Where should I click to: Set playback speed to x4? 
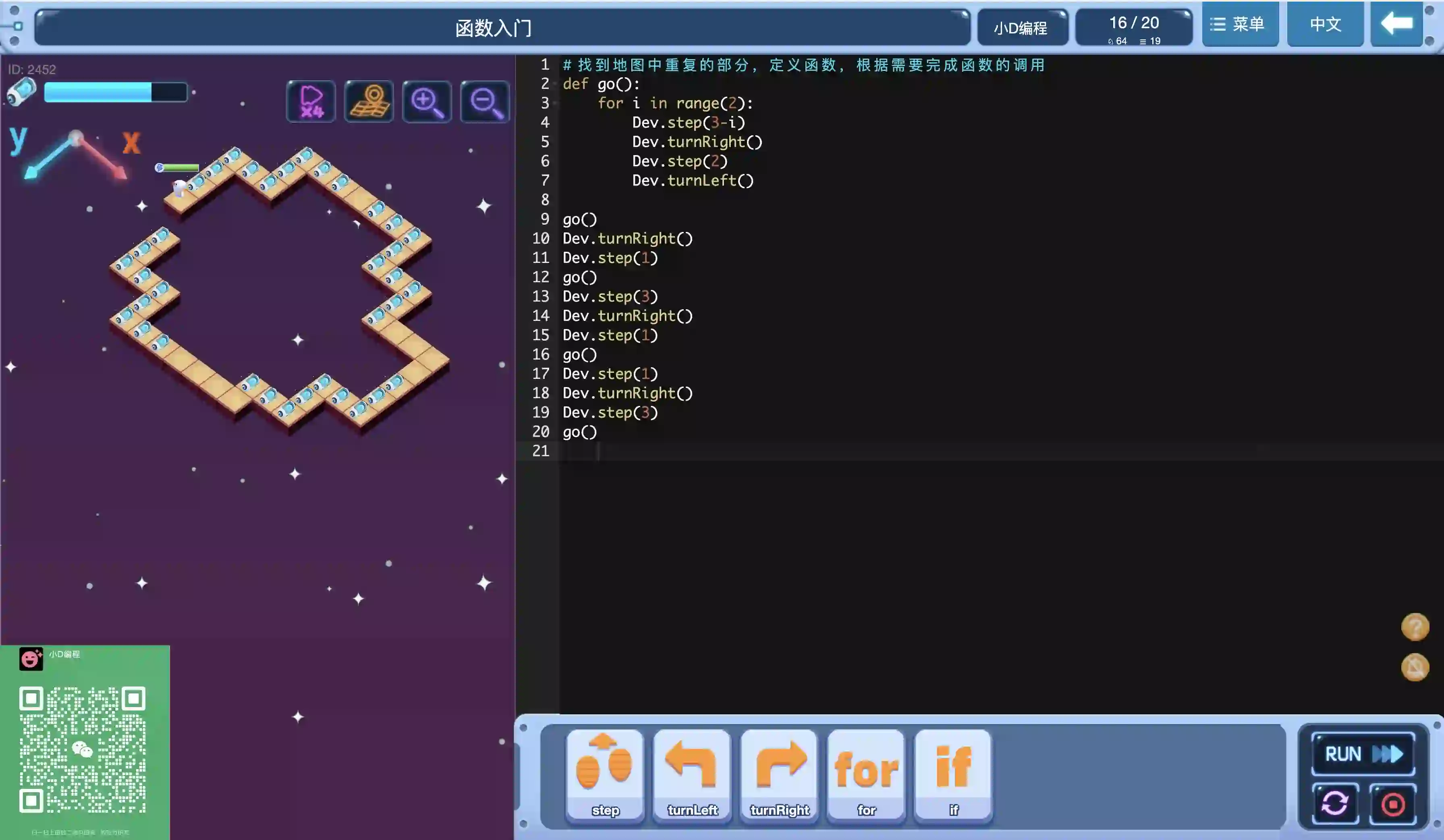[x=311, y=101]
